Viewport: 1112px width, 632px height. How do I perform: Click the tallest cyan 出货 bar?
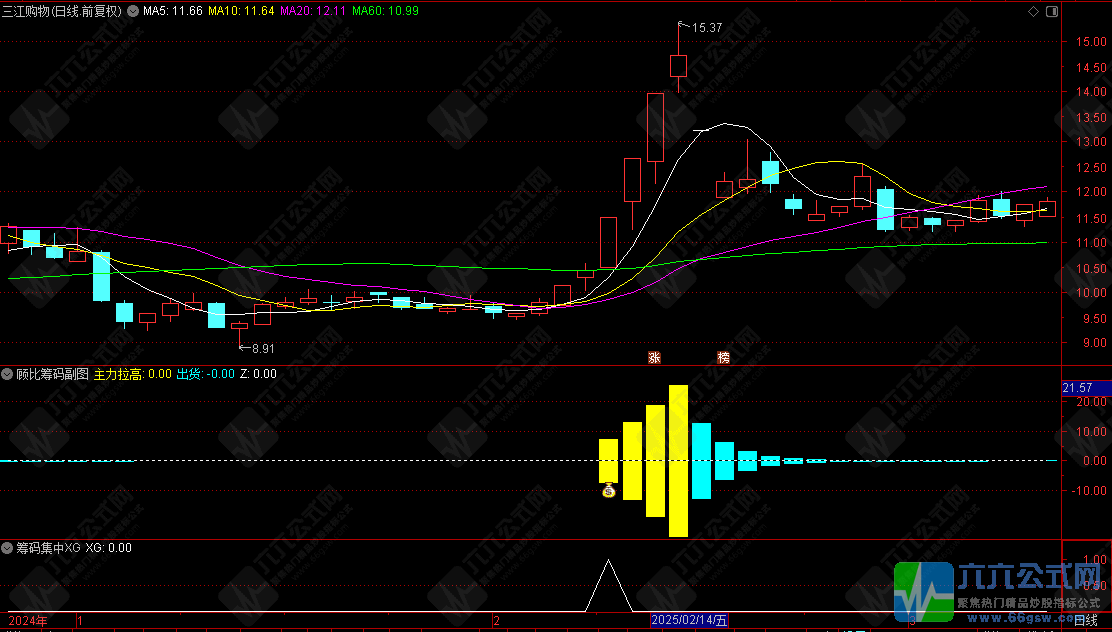pyautogui.click(x=701, y=461)
